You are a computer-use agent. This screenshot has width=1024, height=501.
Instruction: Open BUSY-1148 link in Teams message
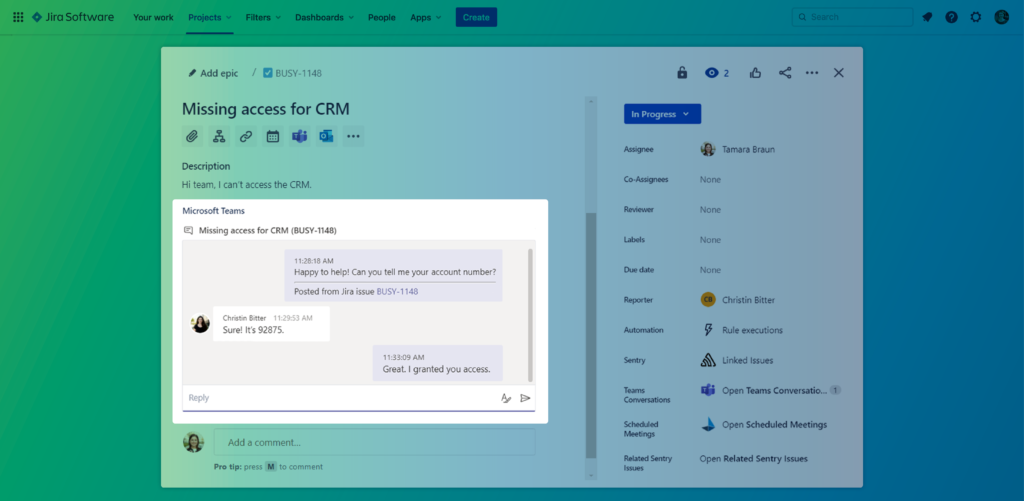pos(397,291)
